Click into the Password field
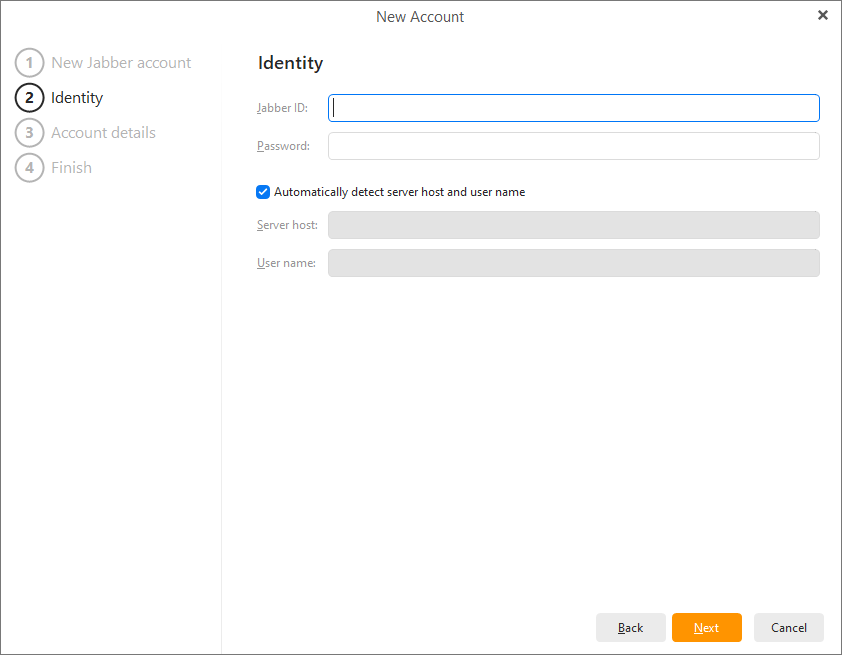 point(573,146)
